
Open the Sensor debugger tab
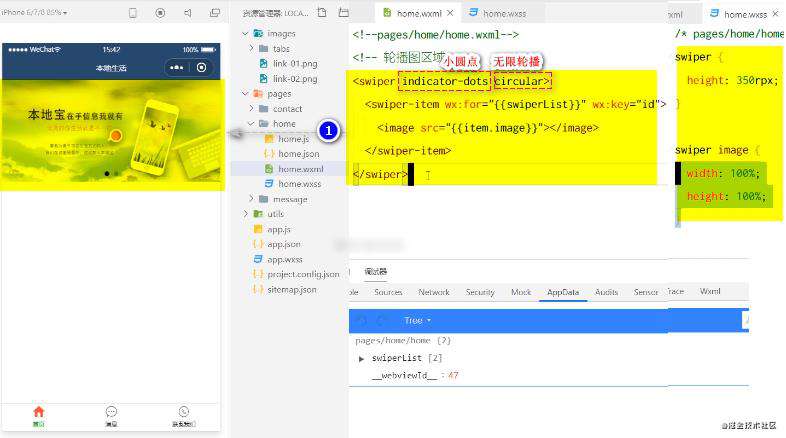tap(646, 292)
